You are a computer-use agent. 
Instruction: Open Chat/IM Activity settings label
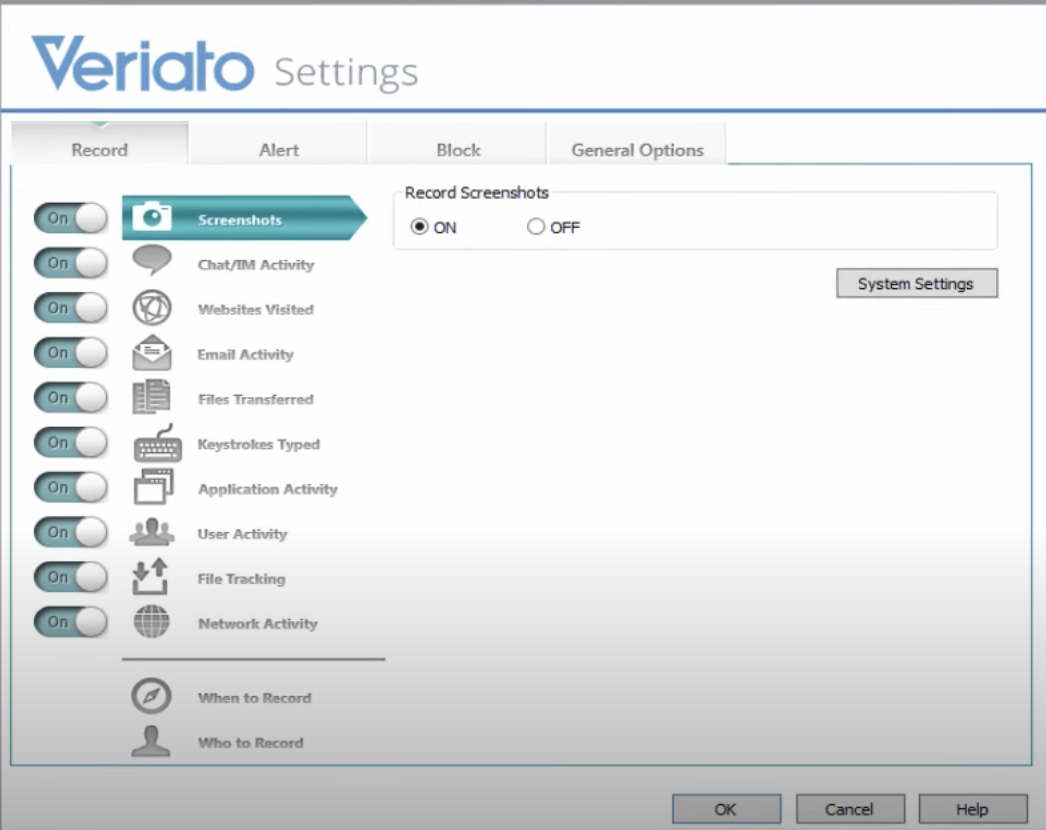click(256, 265)
